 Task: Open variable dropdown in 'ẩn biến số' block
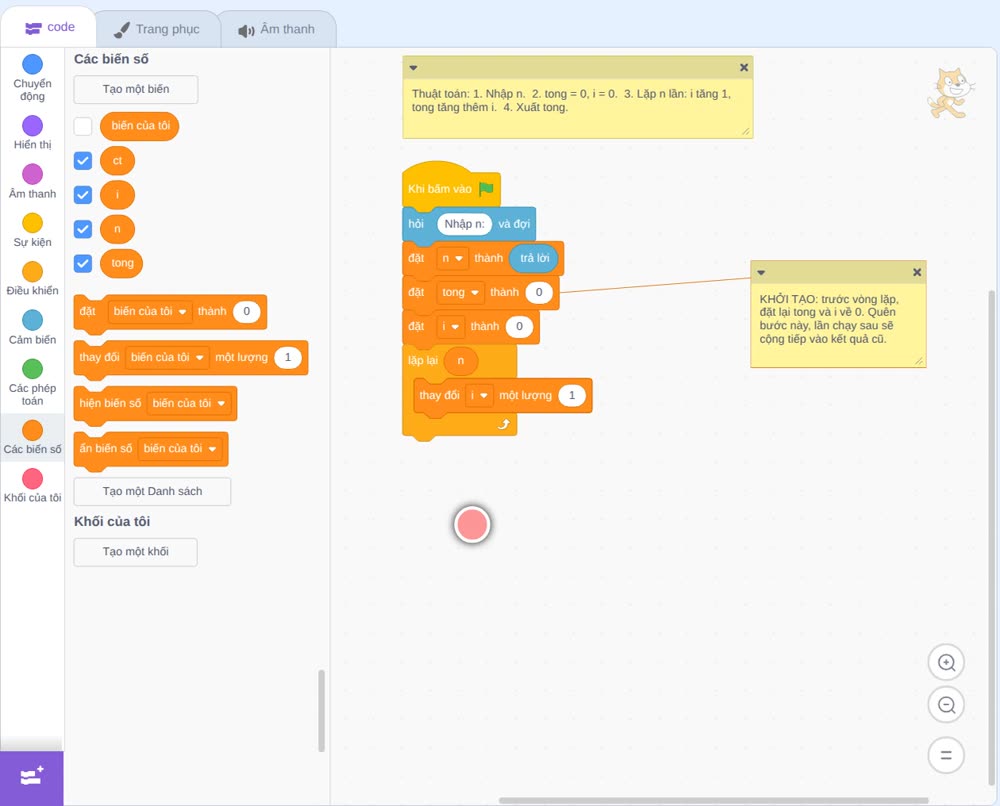click(x=180, y=448)
